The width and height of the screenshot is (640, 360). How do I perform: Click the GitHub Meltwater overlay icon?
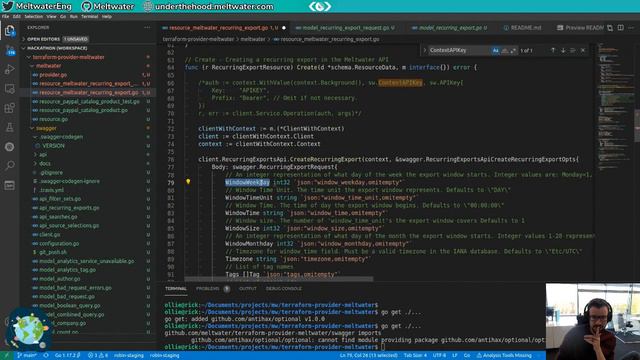click(87, 6)
